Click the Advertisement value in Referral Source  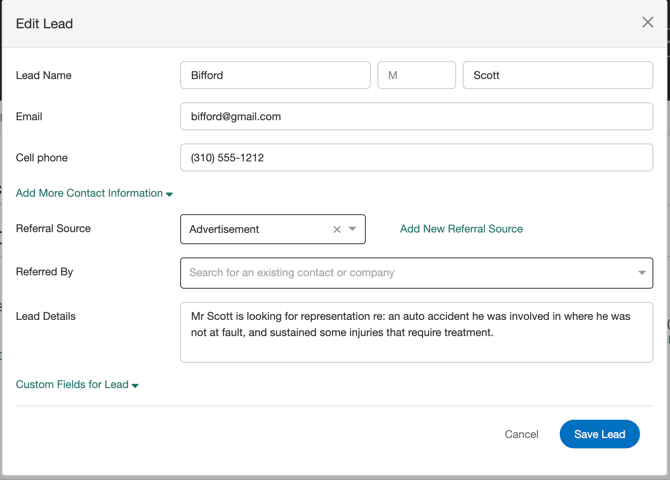[225, 229]
